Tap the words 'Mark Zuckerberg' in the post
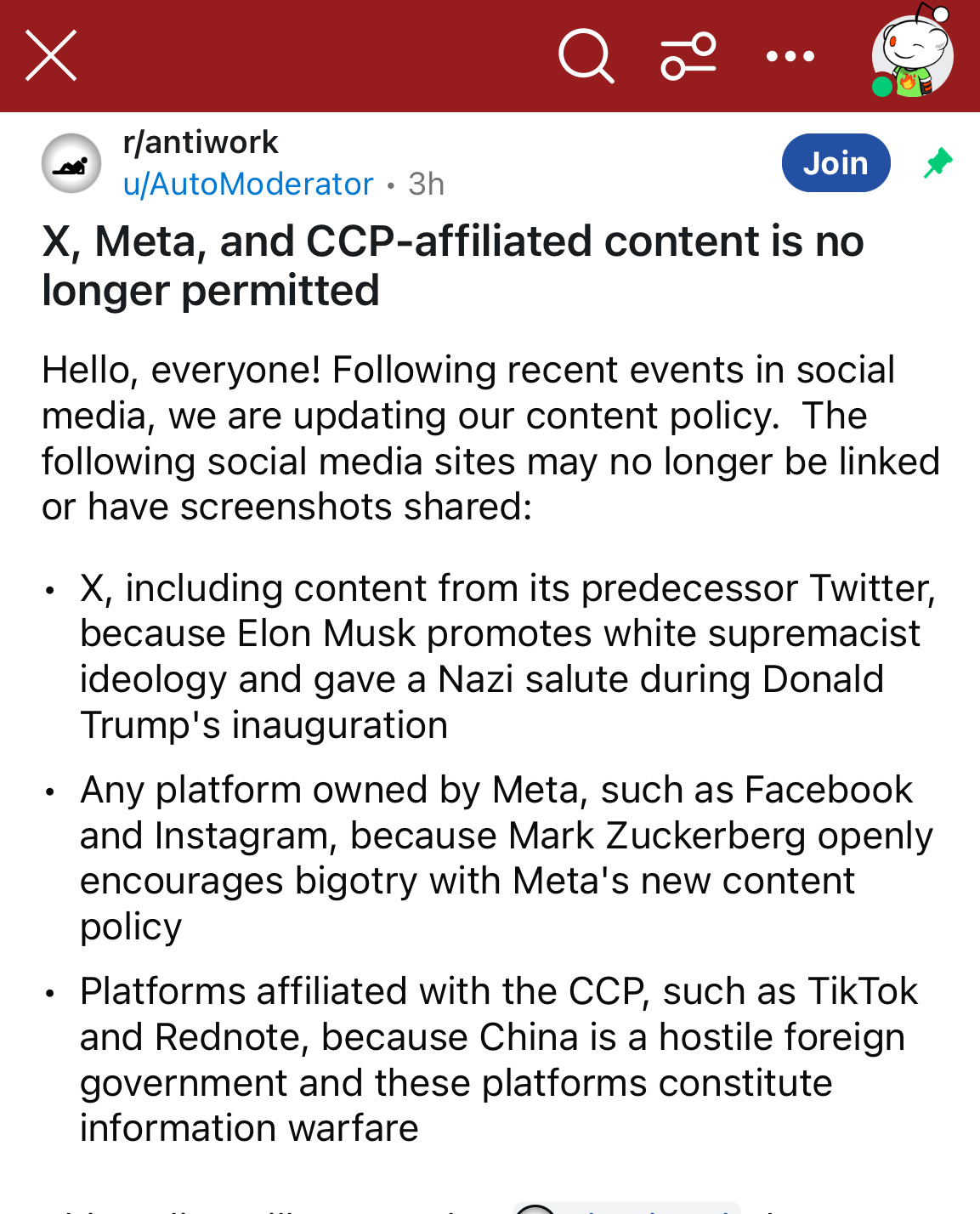This screenshot has width=980, height=1214. 657,836
